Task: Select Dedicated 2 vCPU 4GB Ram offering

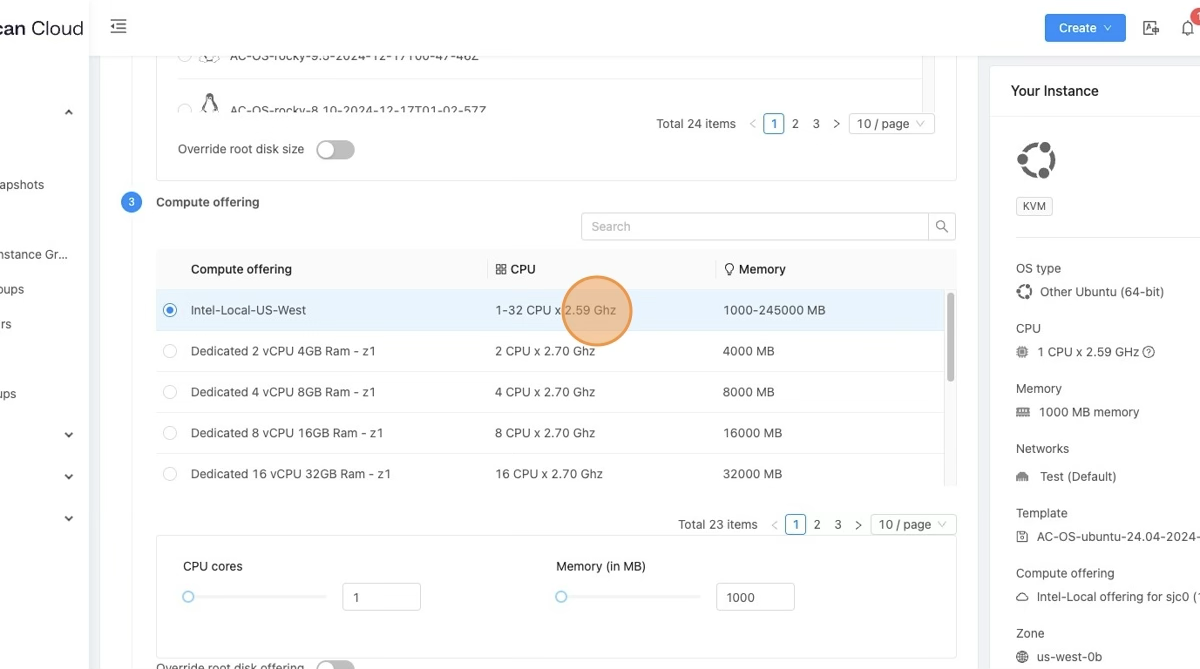Action: pos(170,351)
